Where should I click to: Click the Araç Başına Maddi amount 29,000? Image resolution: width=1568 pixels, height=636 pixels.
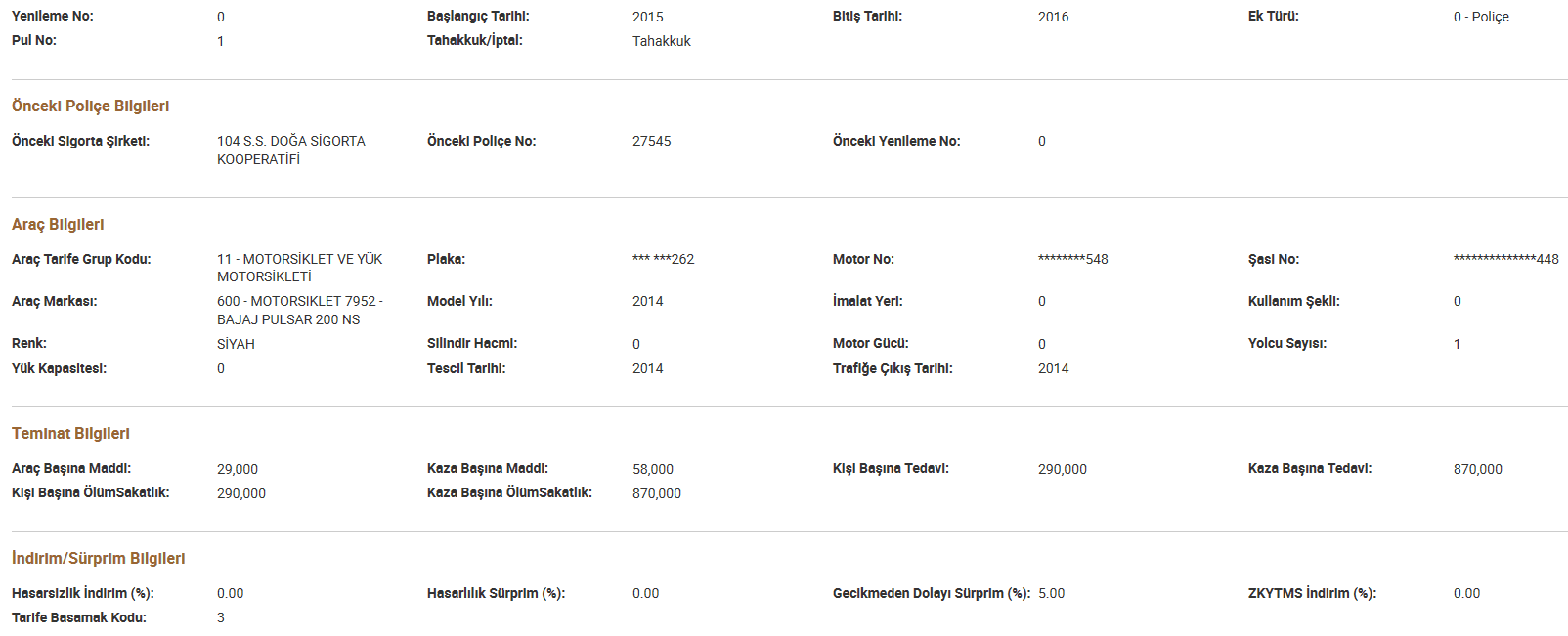pos(238,469)
